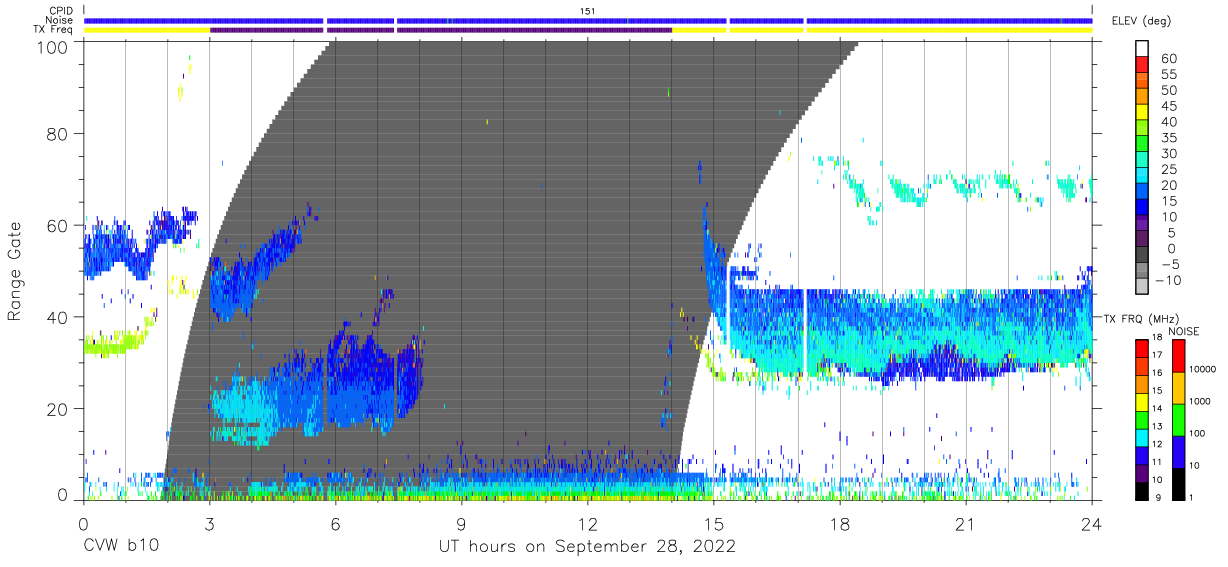Click the 100 tick on the Range Gate axis
1228x567 pixels.
[x=52, y=46]
